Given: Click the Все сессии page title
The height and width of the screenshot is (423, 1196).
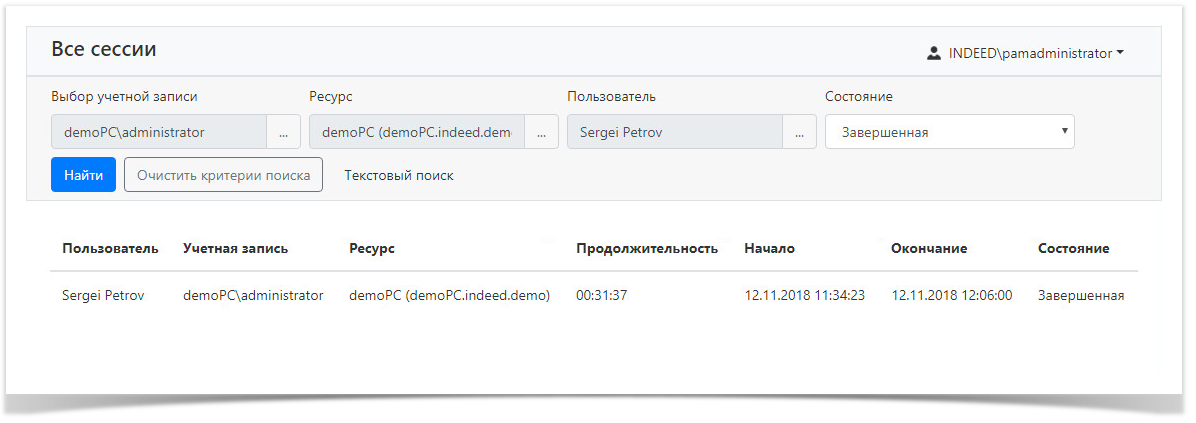Looking at the screenshot, I should pyautogui.click(x=104, y=49).
